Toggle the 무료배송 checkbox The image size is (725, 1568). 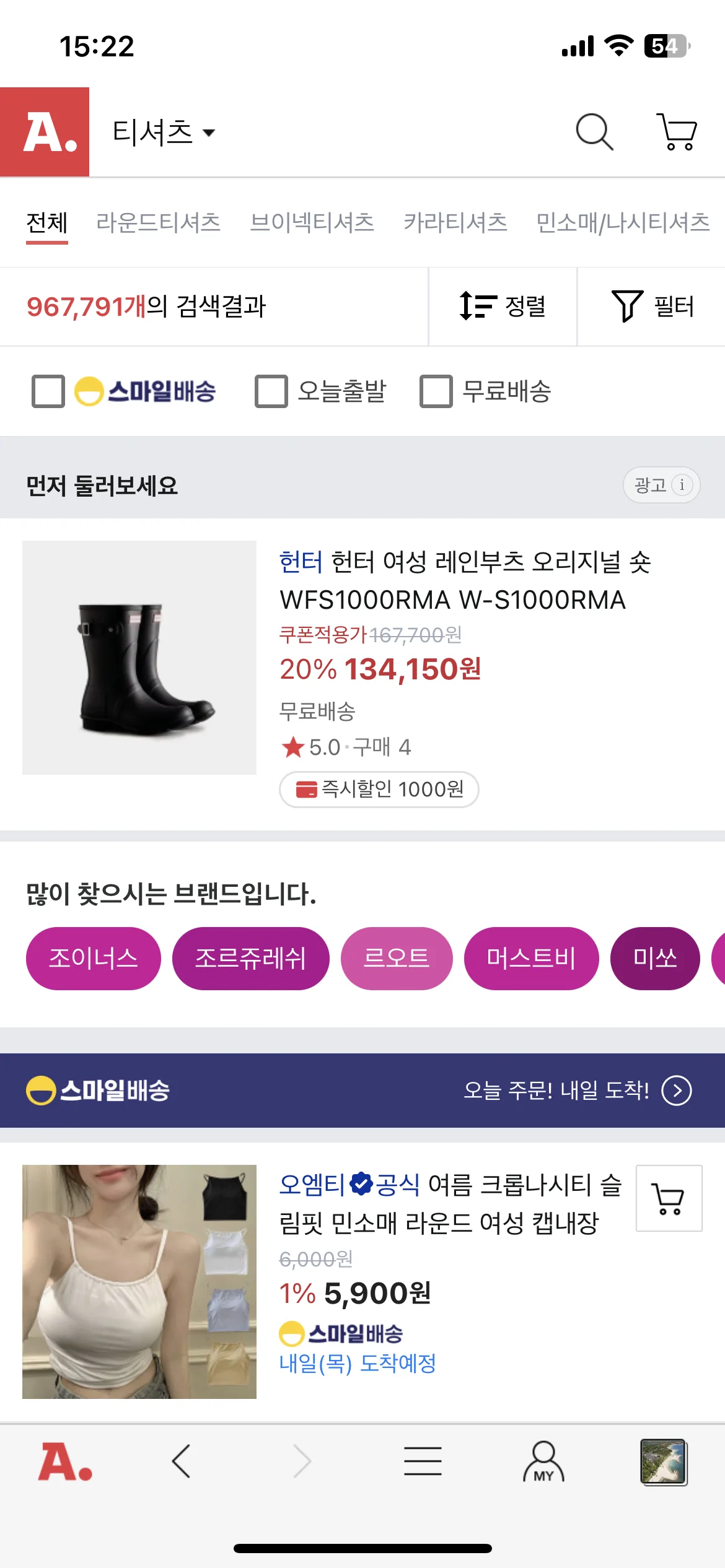tap(436, 391)
